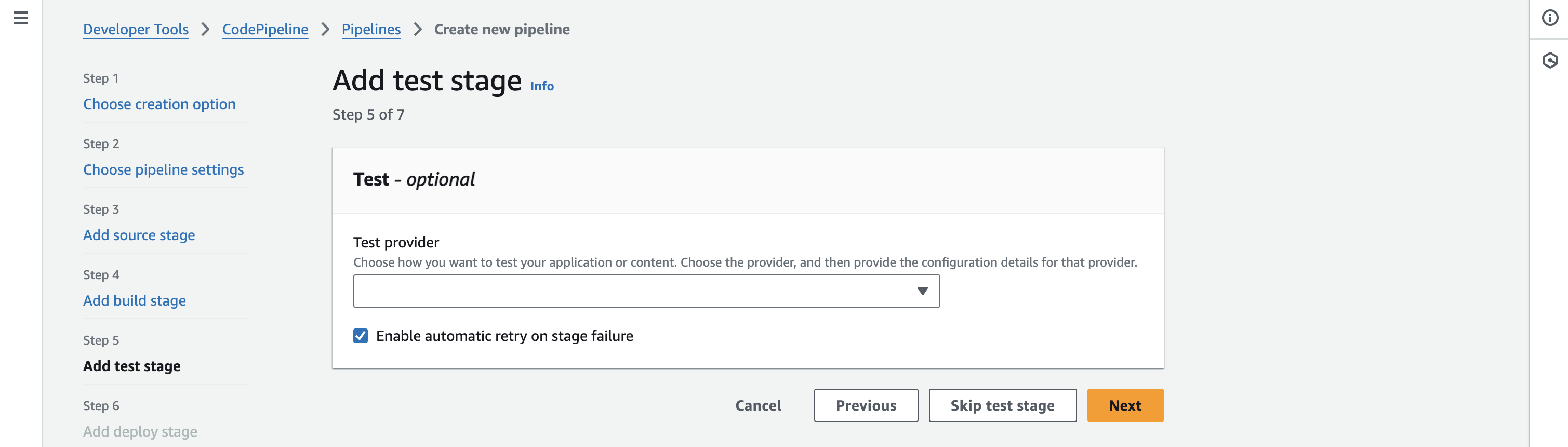The height and width of the screenshot is (447, 1568).
Task: Open the hamburger navigation menu
Action: [21, 18]
